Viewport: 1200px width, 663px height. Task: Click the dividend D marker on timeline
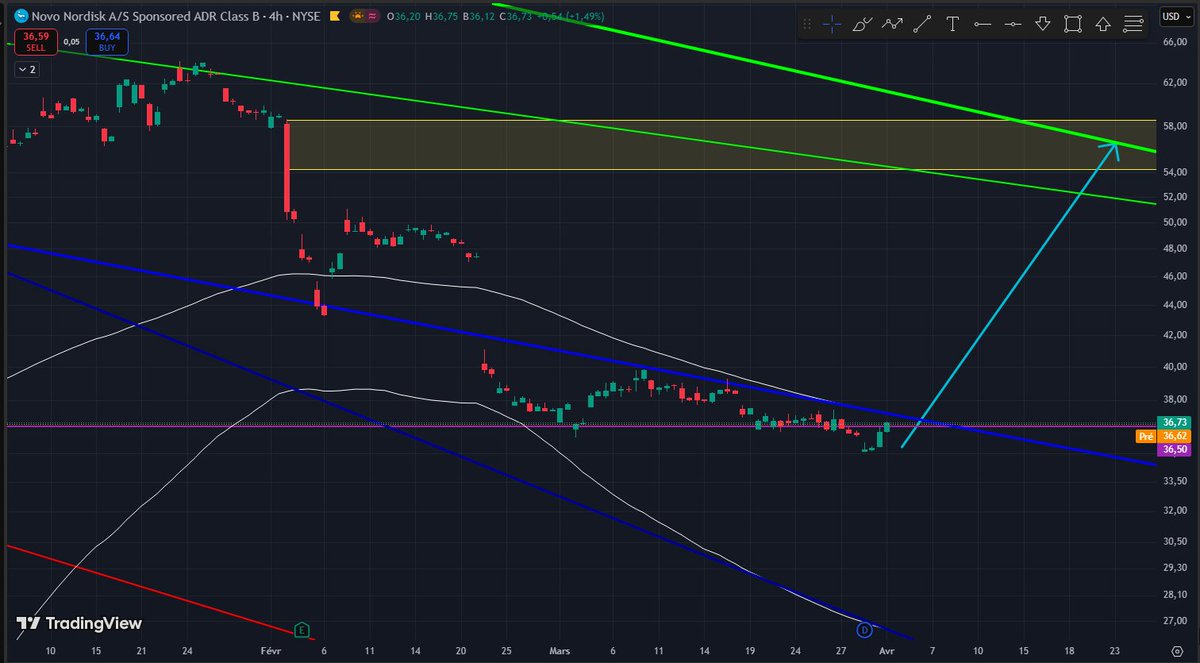coord(865,629)
